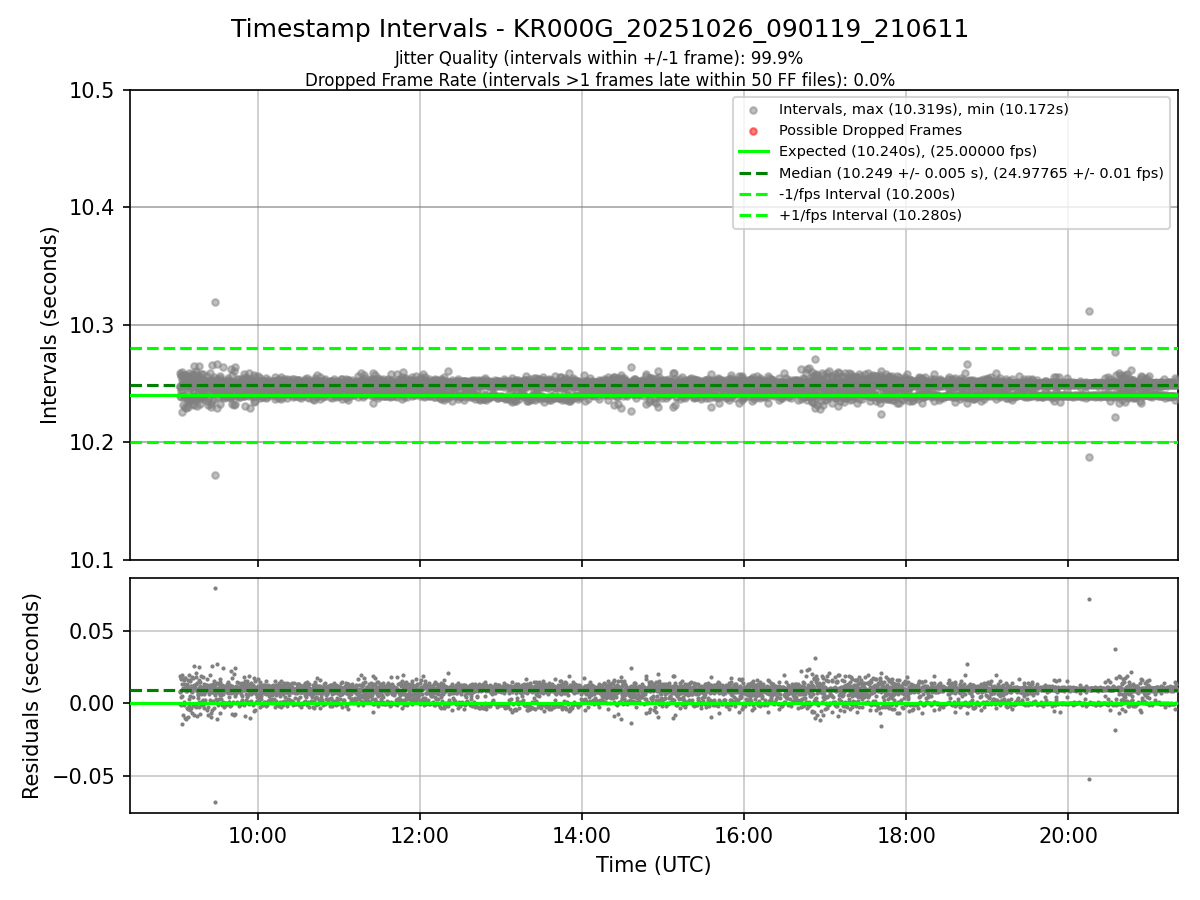The image size is (1200, 900).
Task: Click the 16:00 time tick label
Action: [744, 835]
